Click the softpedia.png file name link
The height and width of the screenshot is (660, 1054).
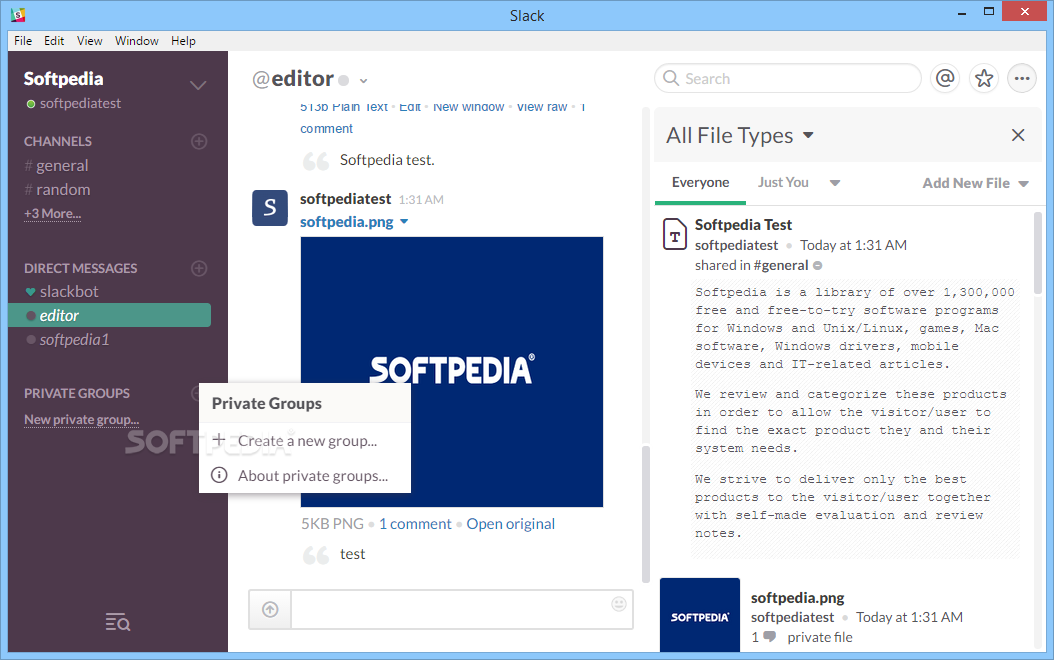pyautogui.click(x=347, y=222)
